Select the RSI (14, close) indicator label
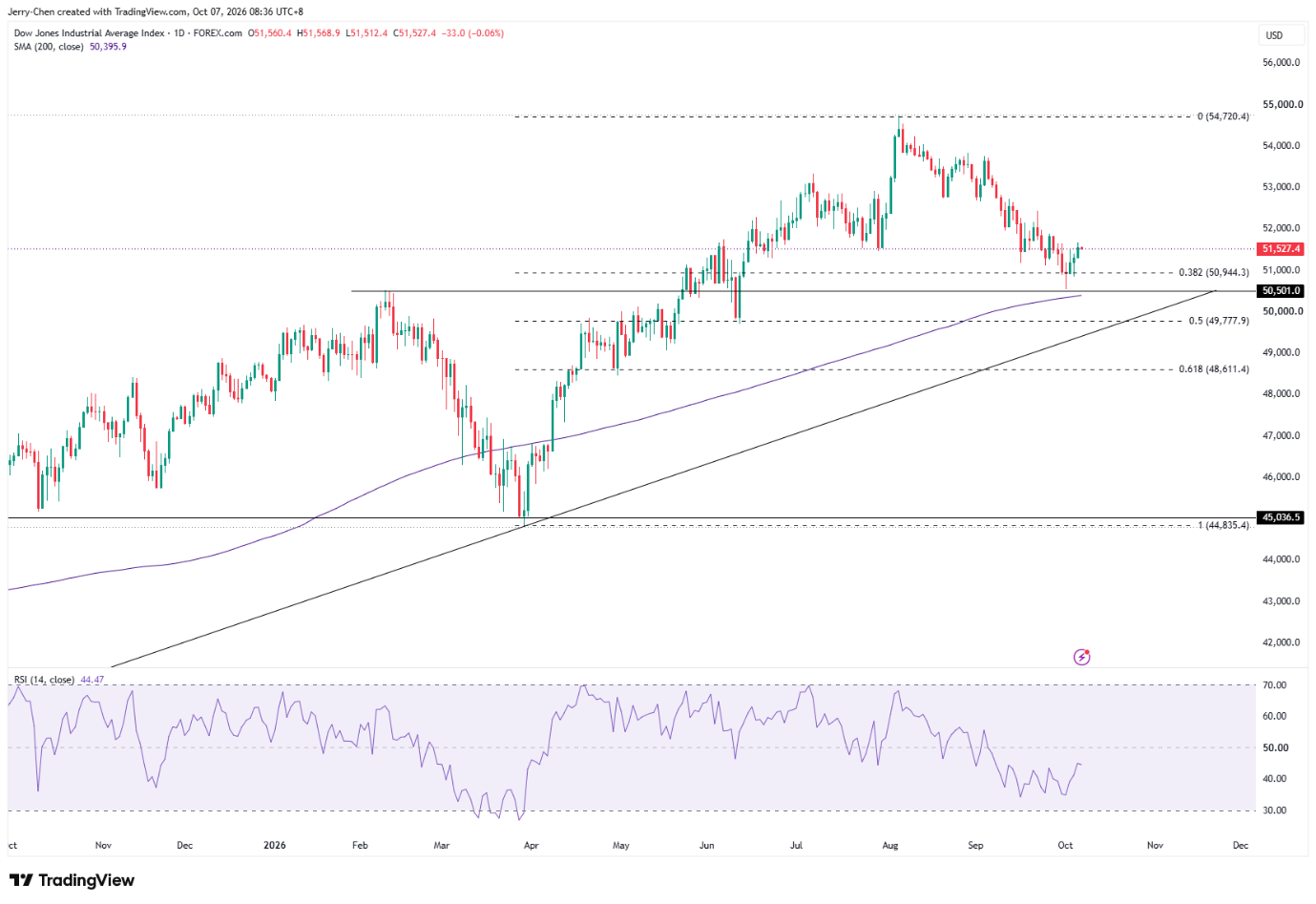The image size is (1316, 904). [x=44, y=680]
